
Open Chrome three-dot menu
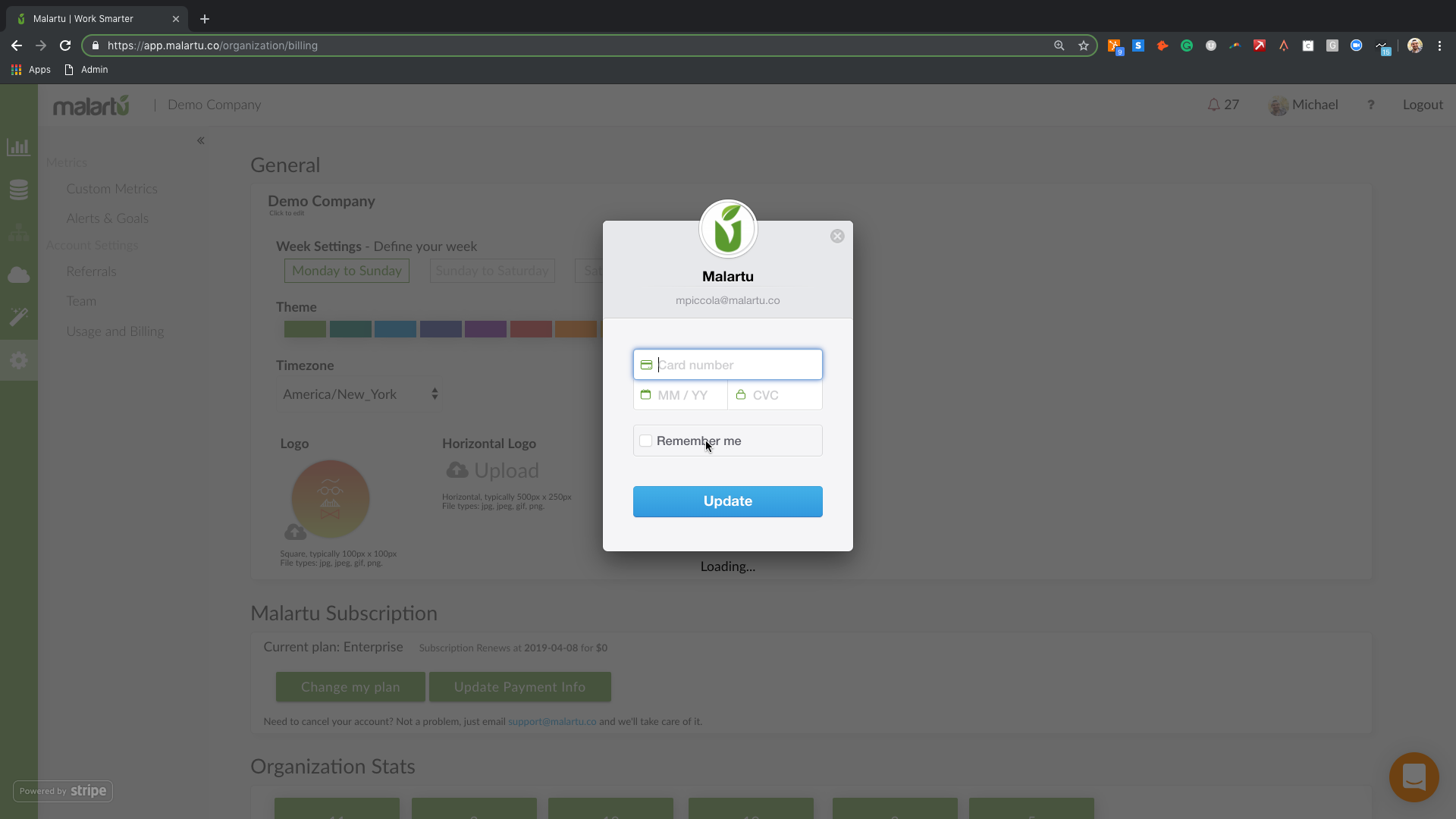pos(1439,45)
